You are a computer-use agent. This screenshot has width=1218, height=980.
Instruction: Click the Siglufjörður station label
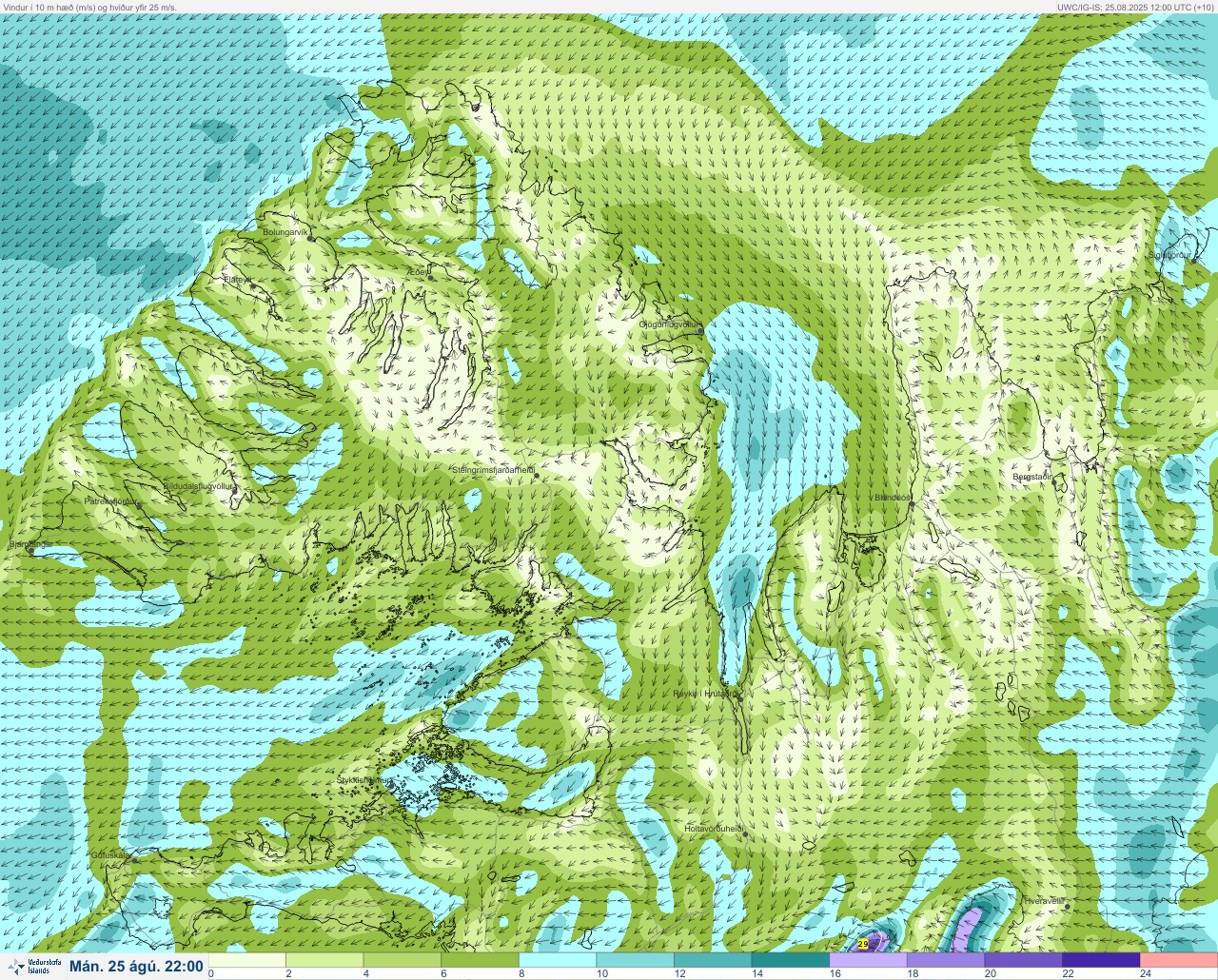tap(1170, 255)
